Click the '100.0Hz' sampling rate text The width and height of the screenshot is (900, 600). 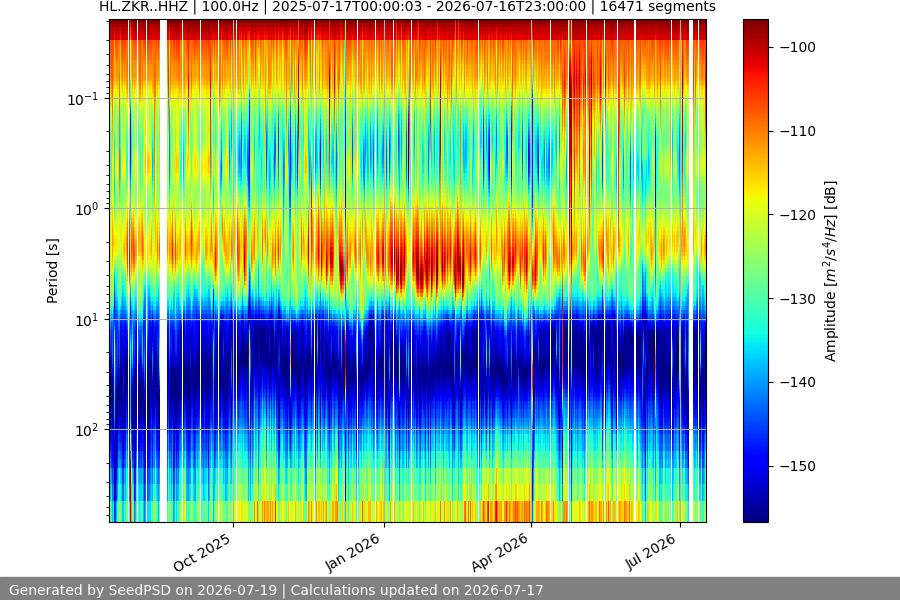(x=230, y=7)
